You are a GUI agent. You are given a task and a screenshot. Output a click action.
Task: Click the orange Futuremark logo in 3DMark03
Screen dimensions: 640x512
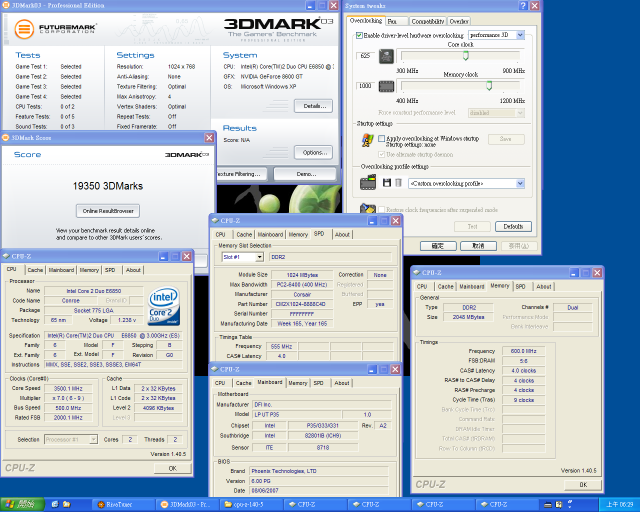(24, 29)
